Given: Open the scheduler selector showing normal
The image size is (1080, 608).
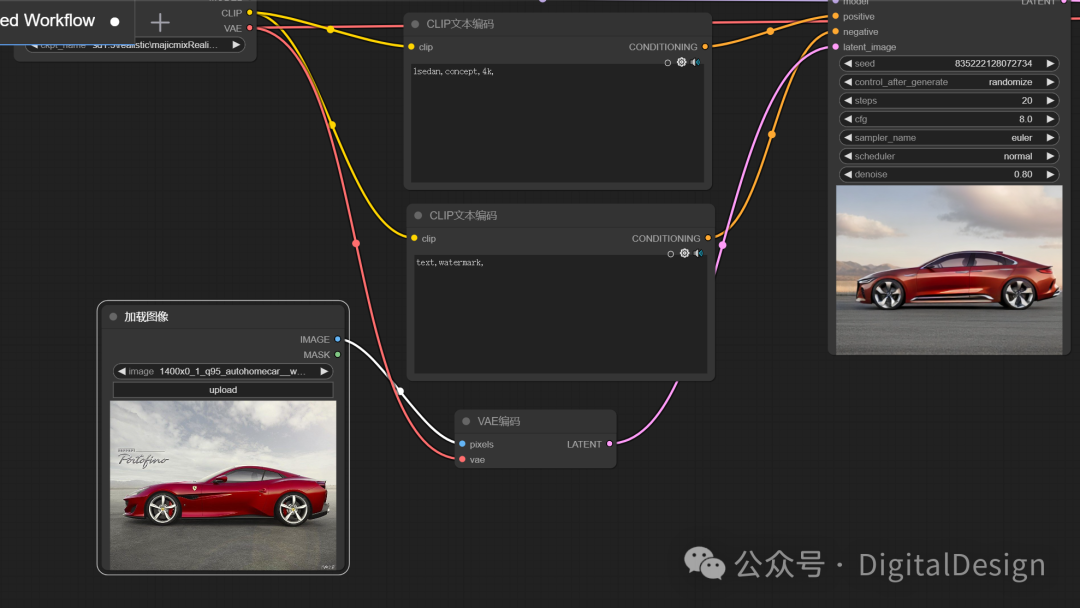Looking at the screenshot, I should pyautogui.click(x=948, y=155).
